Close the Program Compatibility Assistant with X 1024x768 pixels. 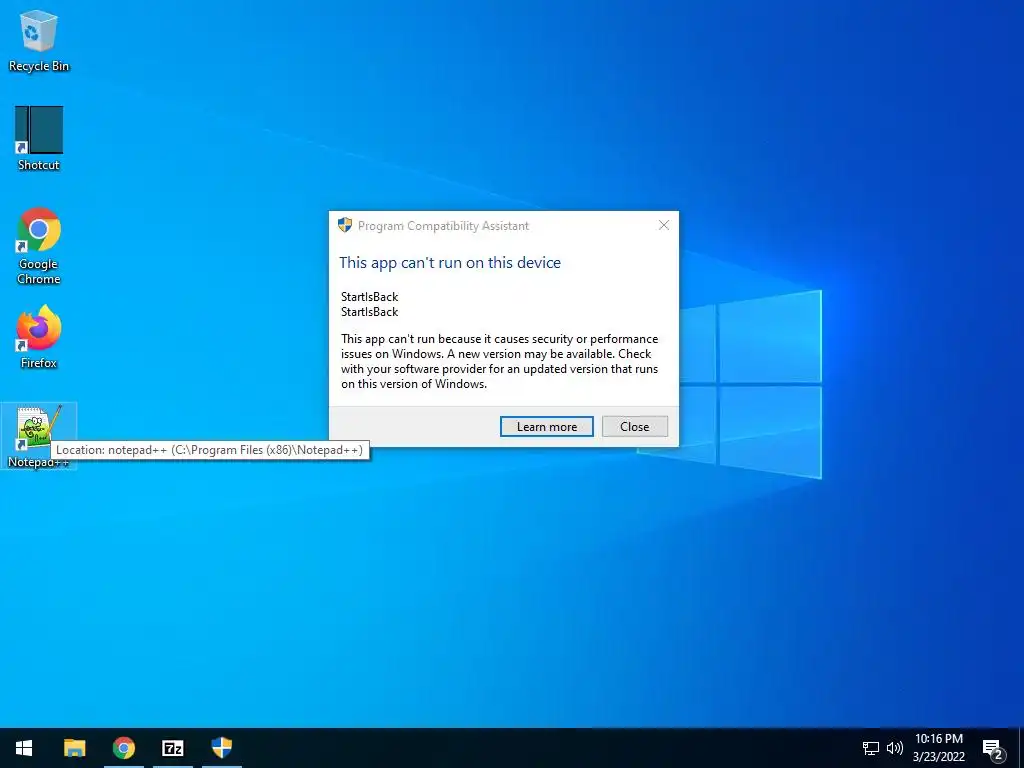664,225
